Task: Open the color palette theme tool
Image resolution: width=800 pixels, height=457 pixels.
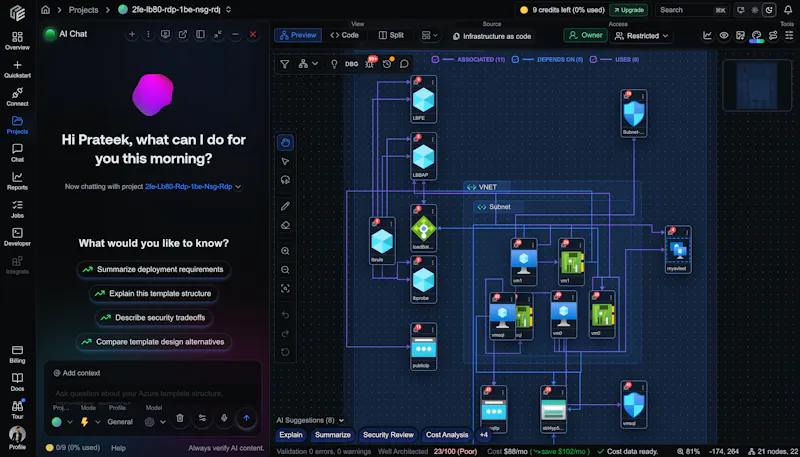Action: pyautogui.click(x=757, y=35)
